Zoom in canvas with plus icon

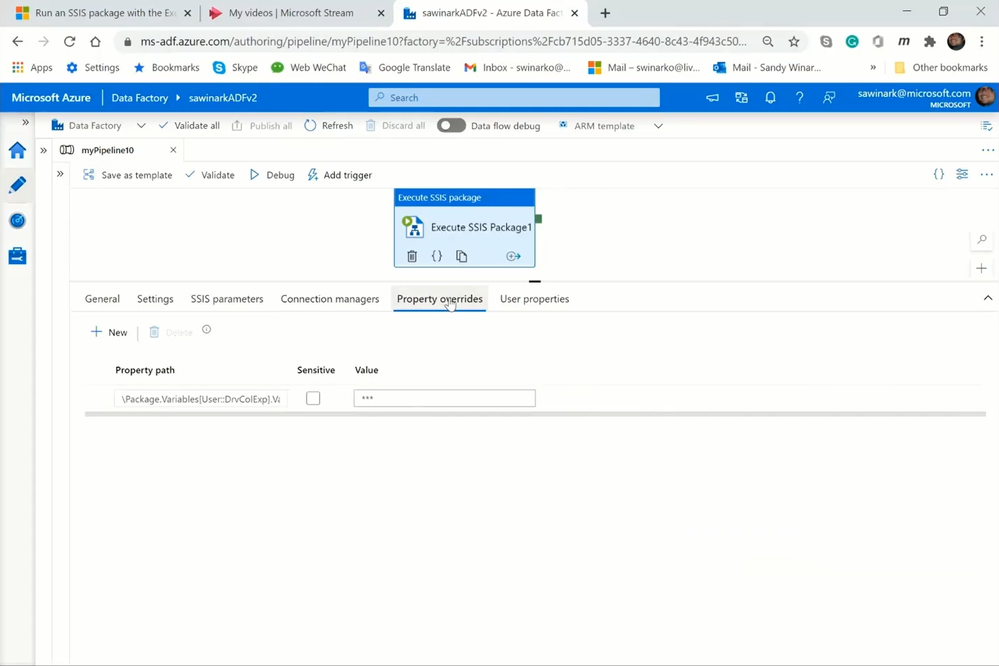[981, 268]
